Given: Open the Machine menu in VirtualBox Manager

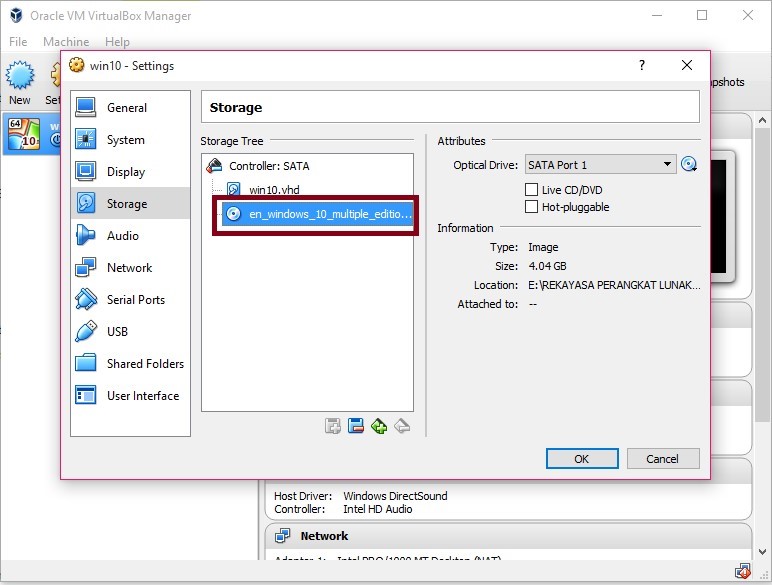Looking at the screenshot, I should coord(66,42).
